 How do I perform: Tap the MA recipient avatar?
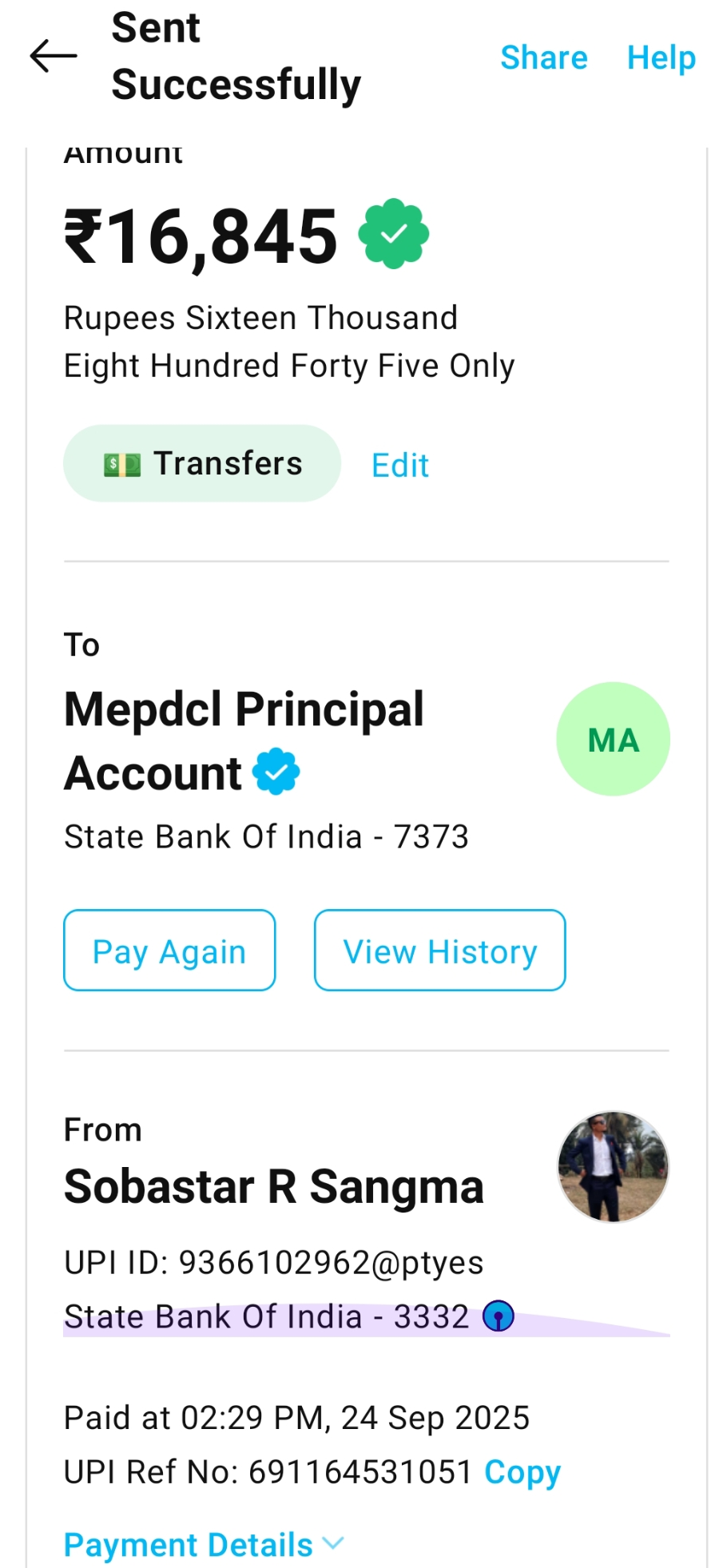click(x=613, y=739)
